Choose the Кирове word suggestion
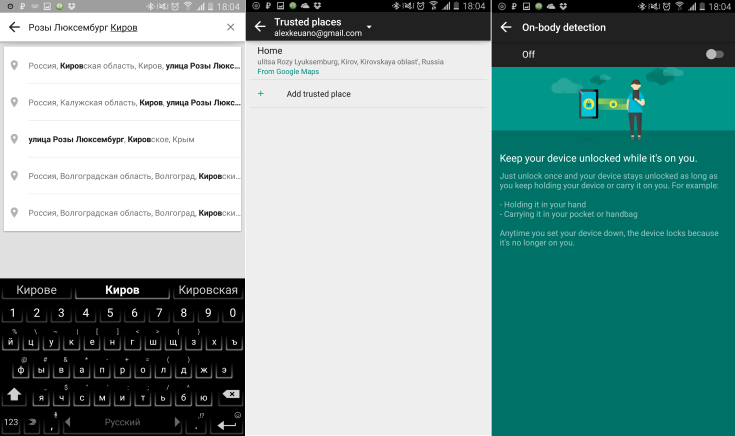Image resolution: width=735 pixels, height=436 pixels. 37,290
